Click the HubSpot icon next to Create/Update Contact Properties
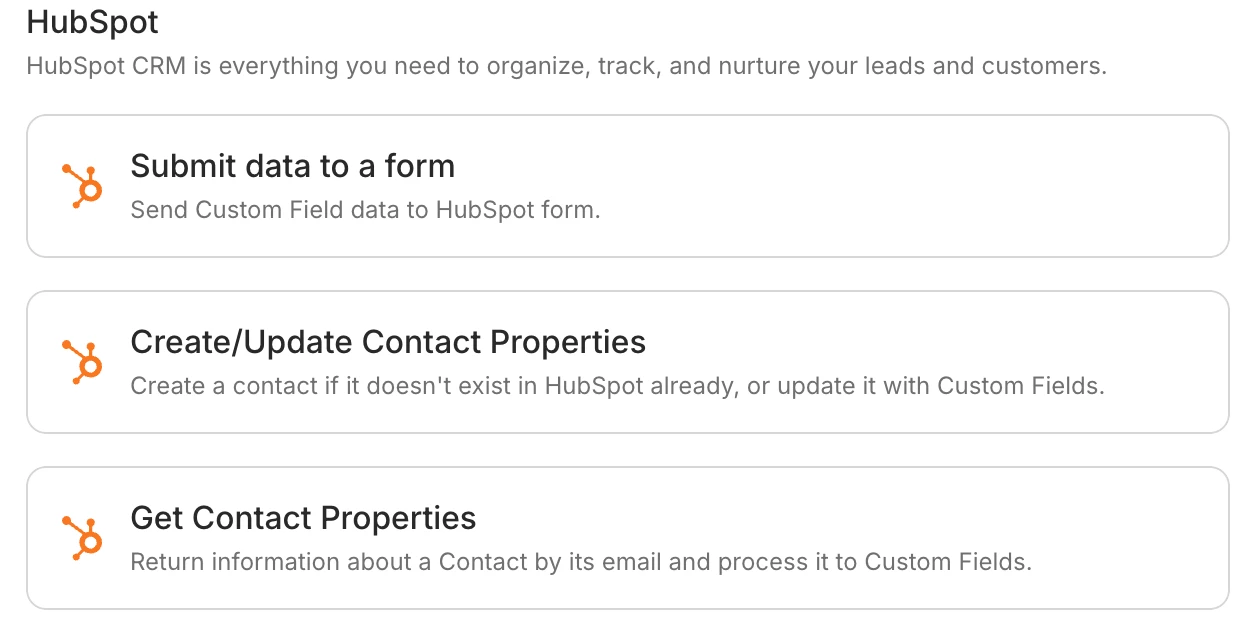The image size is (1256, 644). tap(82, 362)
